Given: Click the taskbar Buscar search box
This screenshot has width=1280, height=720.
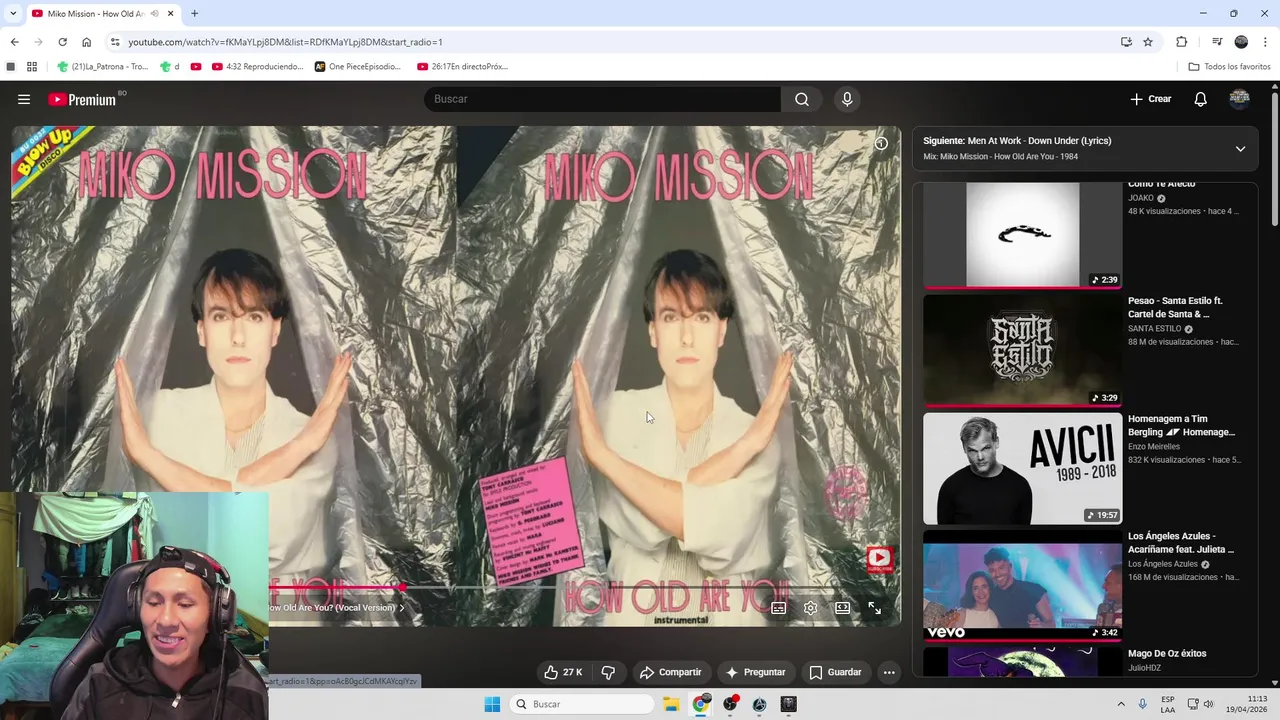Looking at the screenshot, I should pos(582,704).
